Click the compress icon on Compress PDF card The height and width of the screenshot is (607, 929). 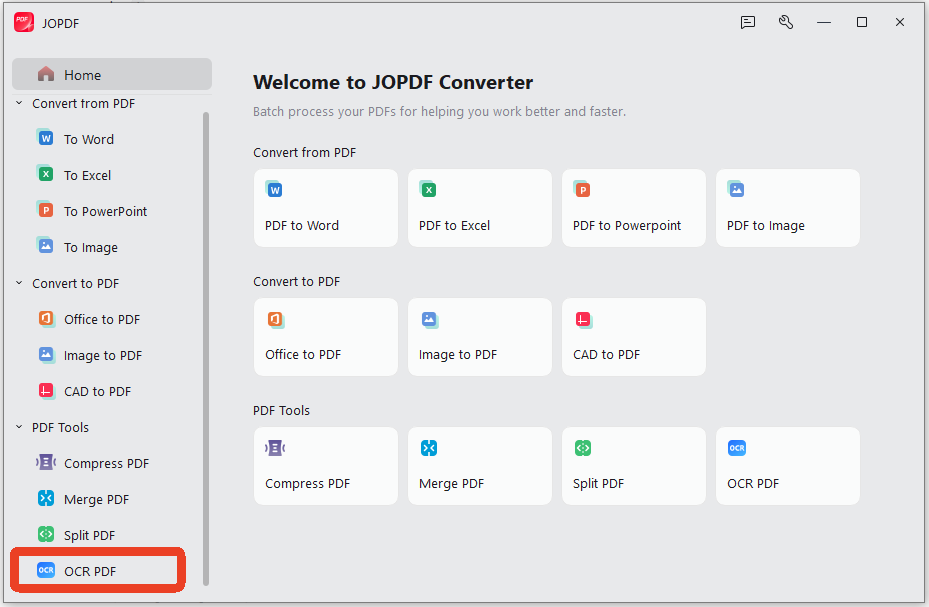[275, 448]
